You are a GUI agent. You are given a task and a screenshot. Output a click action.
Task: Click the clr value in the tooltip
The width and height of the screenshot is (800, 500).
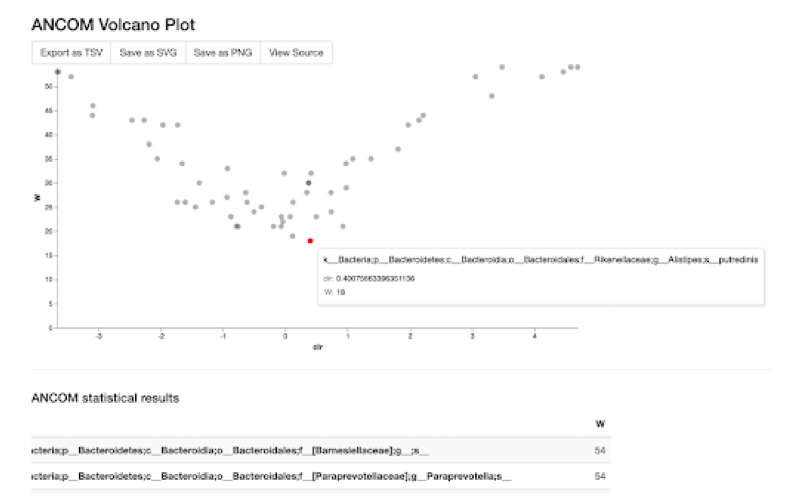pos(373,277)
